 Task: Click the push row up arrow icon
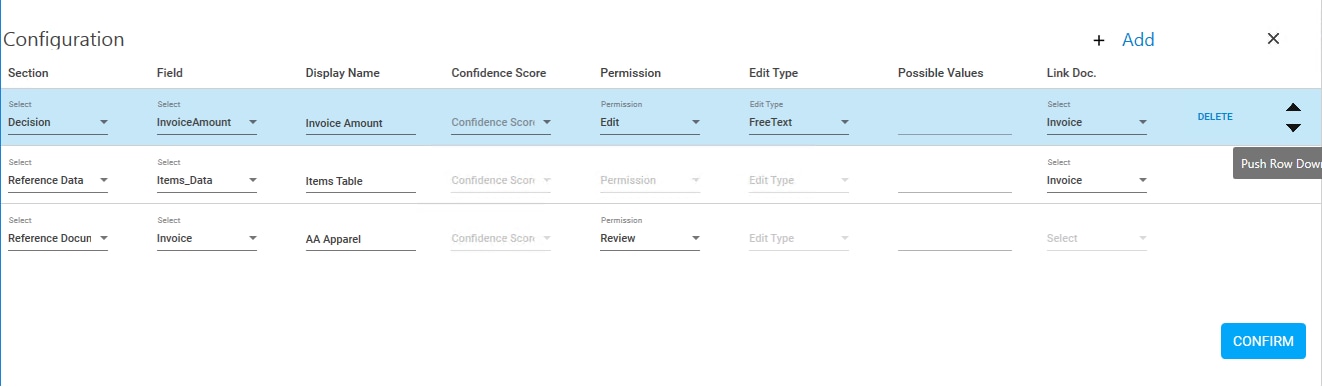[1293, 107]
